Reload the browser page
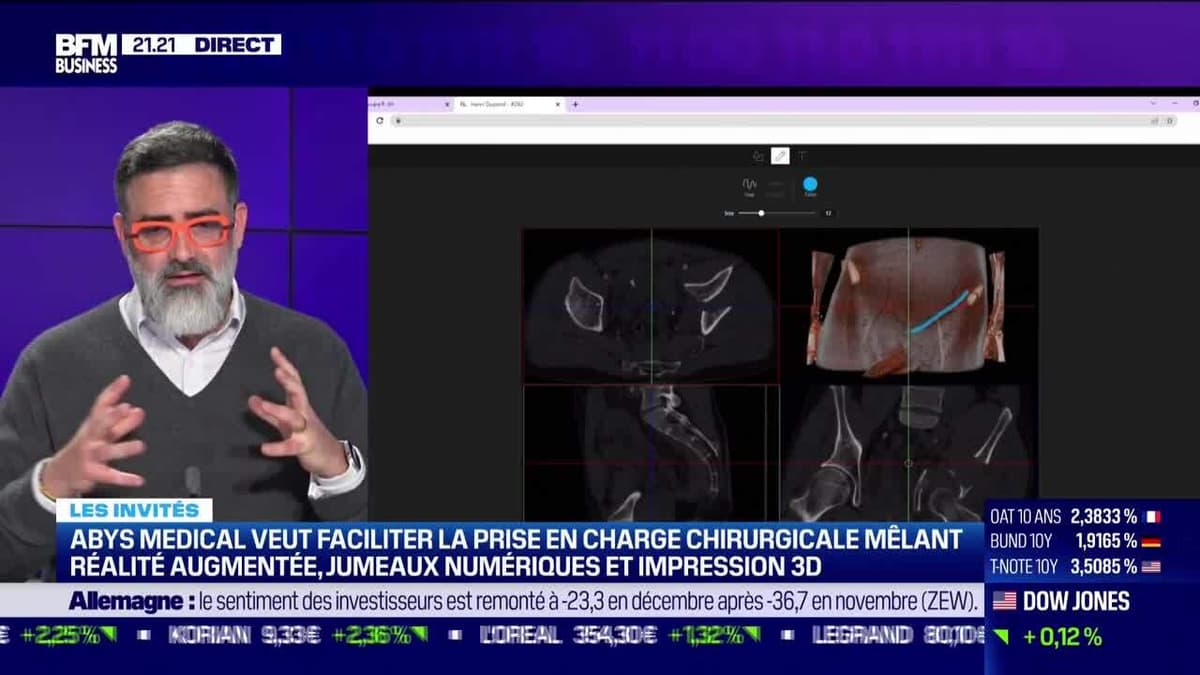 (x=380, y=120)
